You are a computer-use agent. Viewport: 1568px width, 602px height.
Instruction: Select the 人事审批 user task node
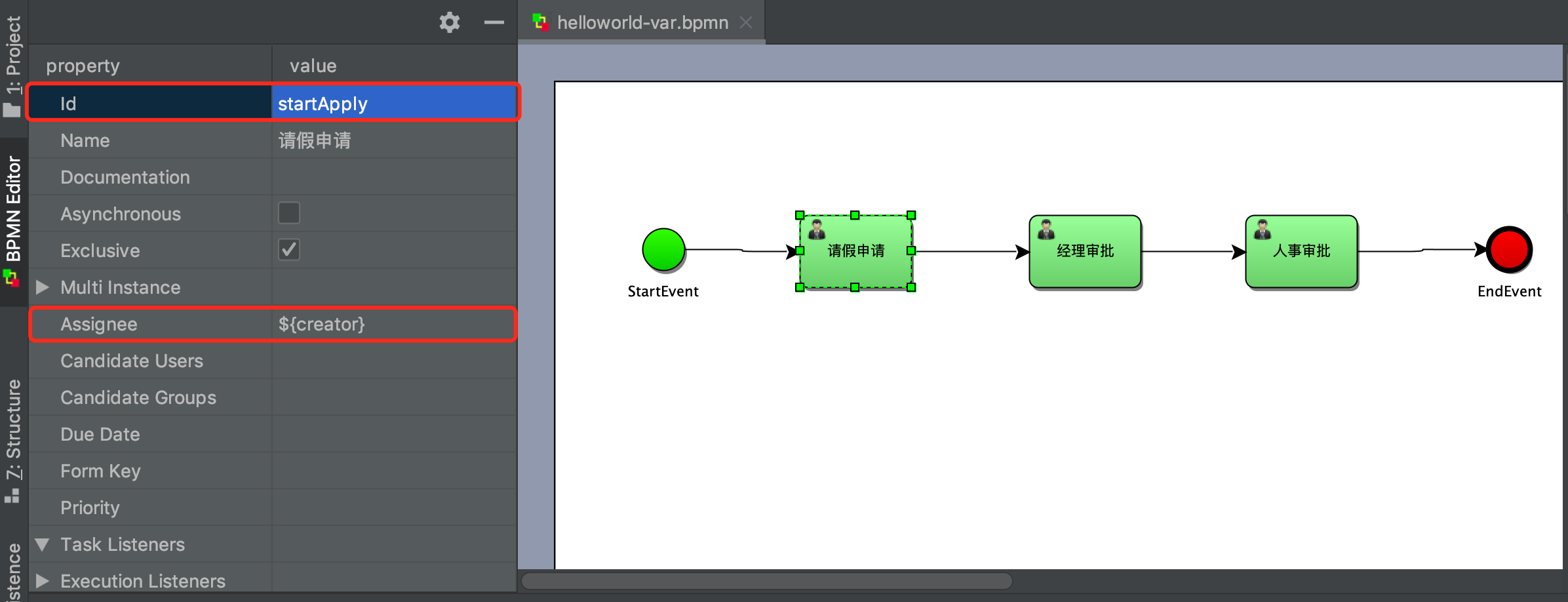(1301, 251)
